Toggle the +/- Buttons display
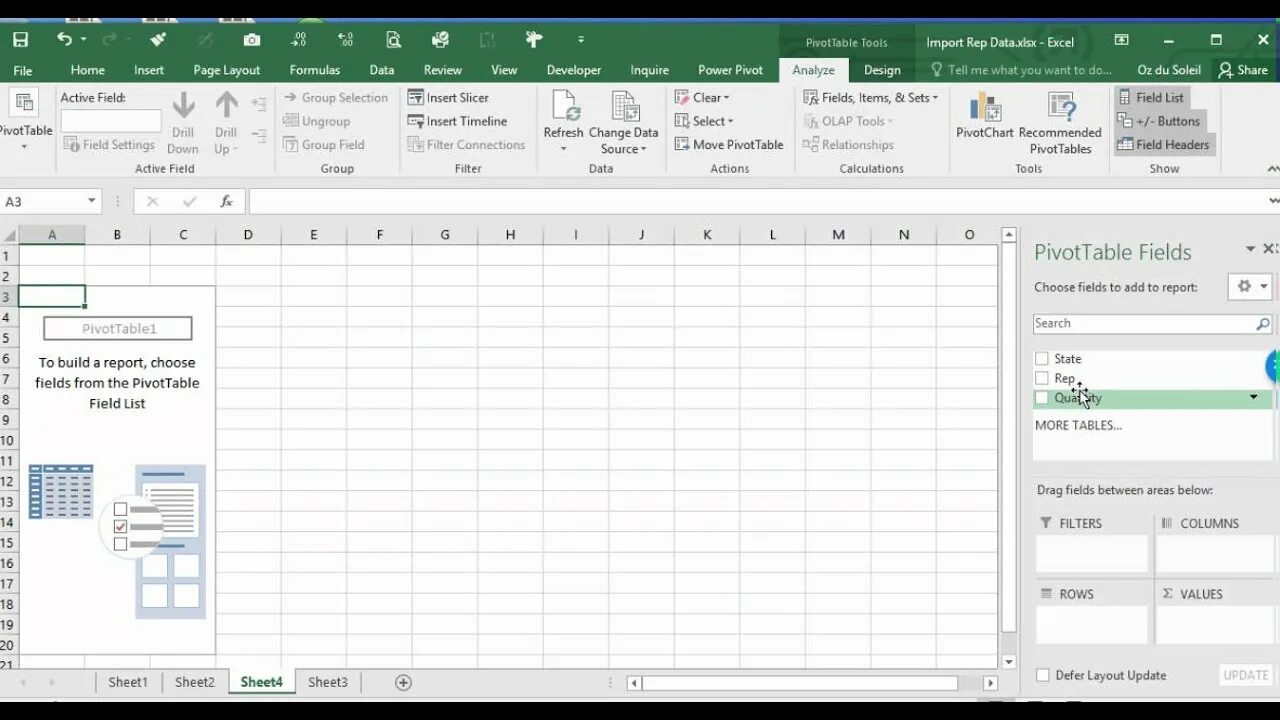The width and height of the screenshot is (1280, 720). click(1158, 121)
